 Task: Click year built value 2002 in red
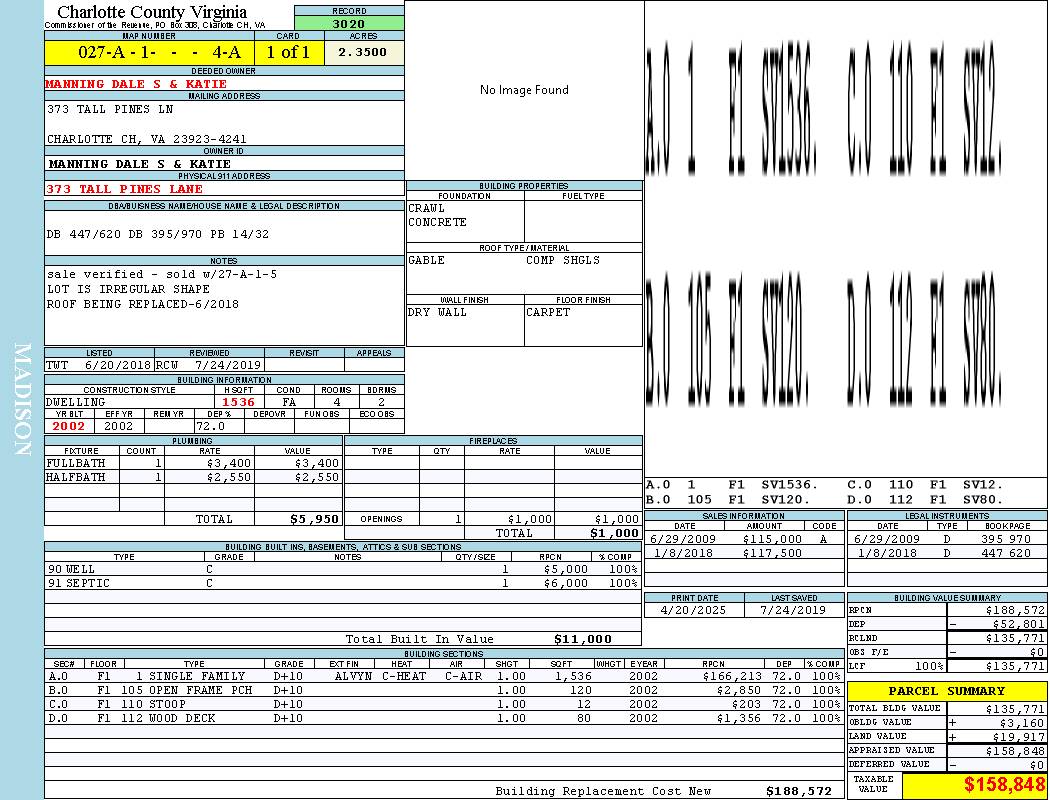69,426
